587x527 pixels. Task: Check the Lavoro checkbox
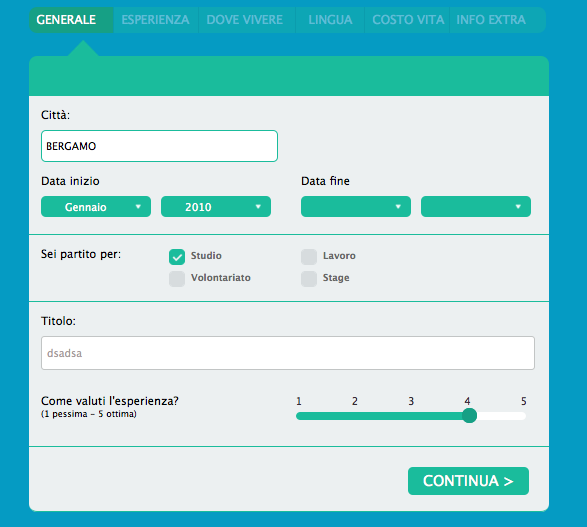tap(309, 257)
